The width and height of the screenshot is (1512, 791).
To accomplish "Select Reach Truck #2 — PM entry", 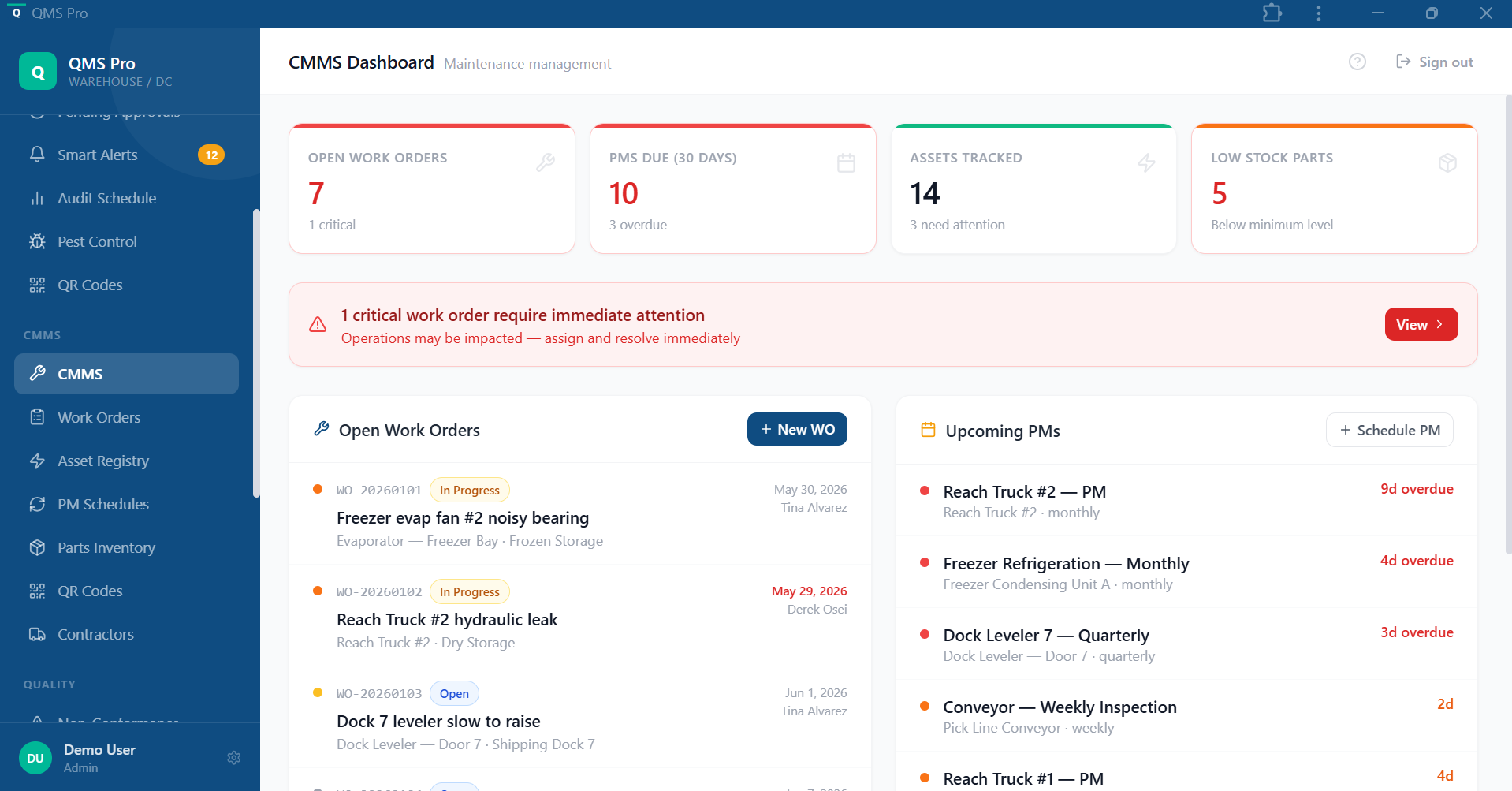I will point(1186,501).
